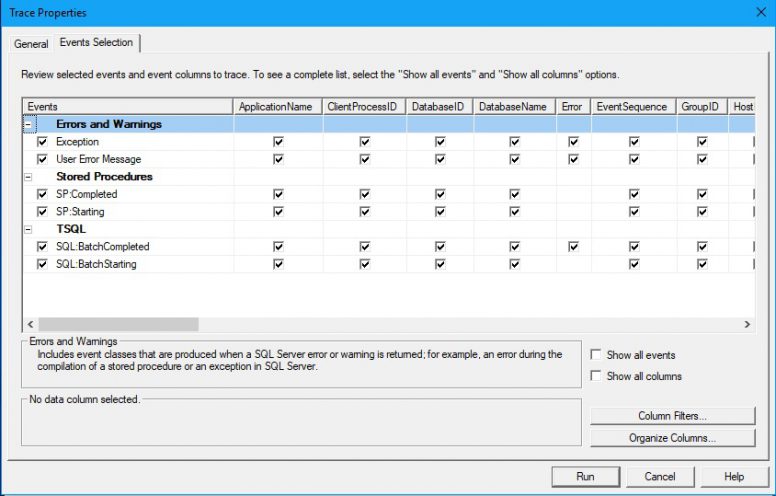This screenshot has height=496, width=776.
Task: Select the Events Selection tab
Action: point(97,43)
